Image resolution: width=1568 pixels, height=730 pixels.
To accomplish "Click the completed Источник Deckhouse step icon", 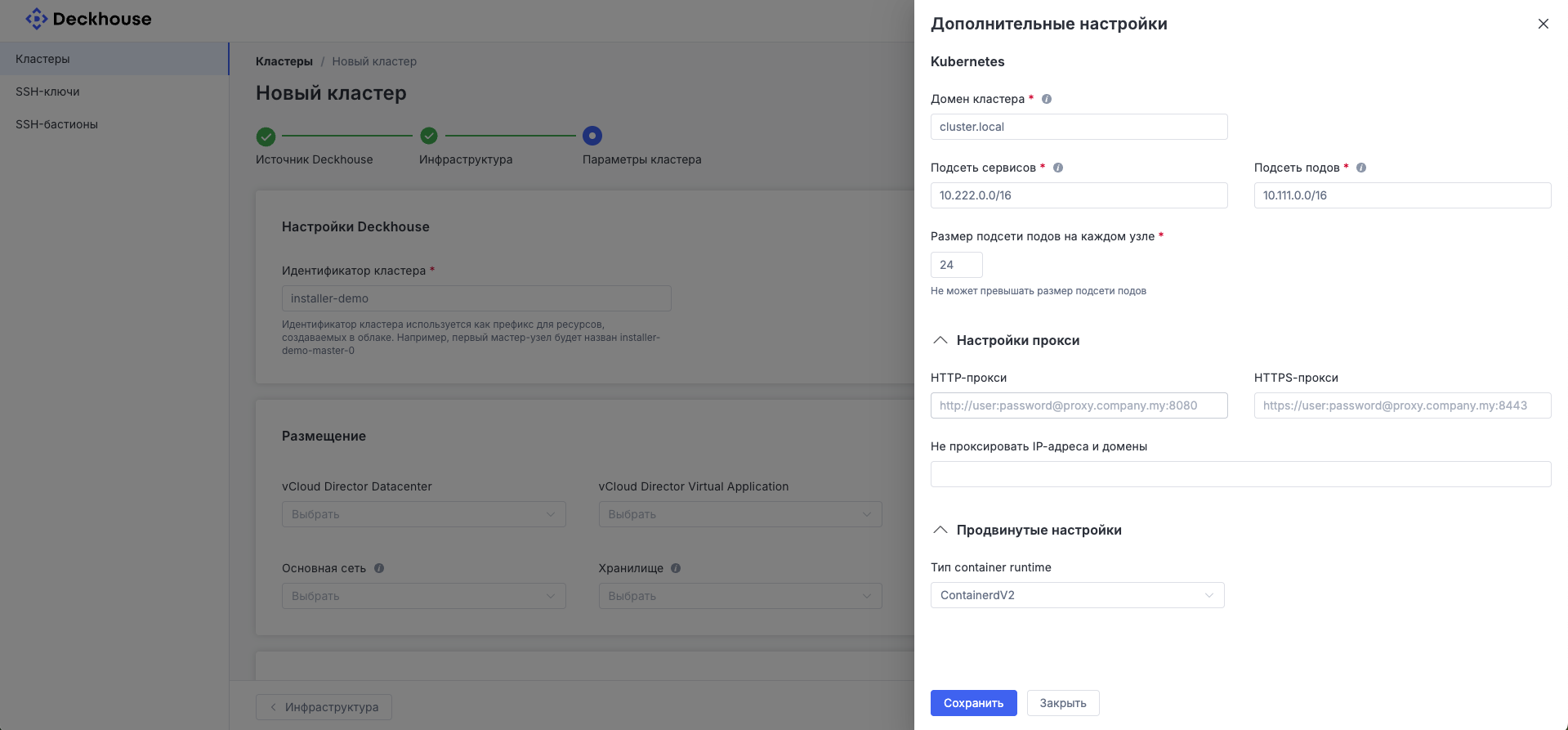I will [x=266, y=136].
